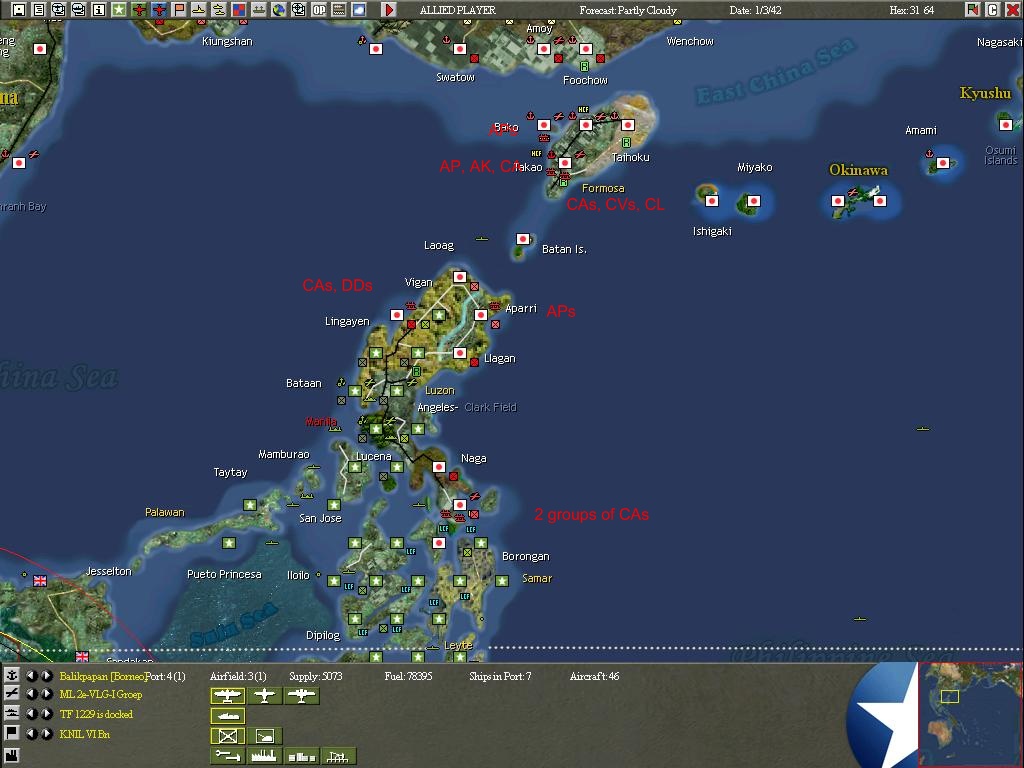The width and height of the screenshot is (1024, 768).
Task: Click the info 'i' toolbar icon
Action: point(99,9)
